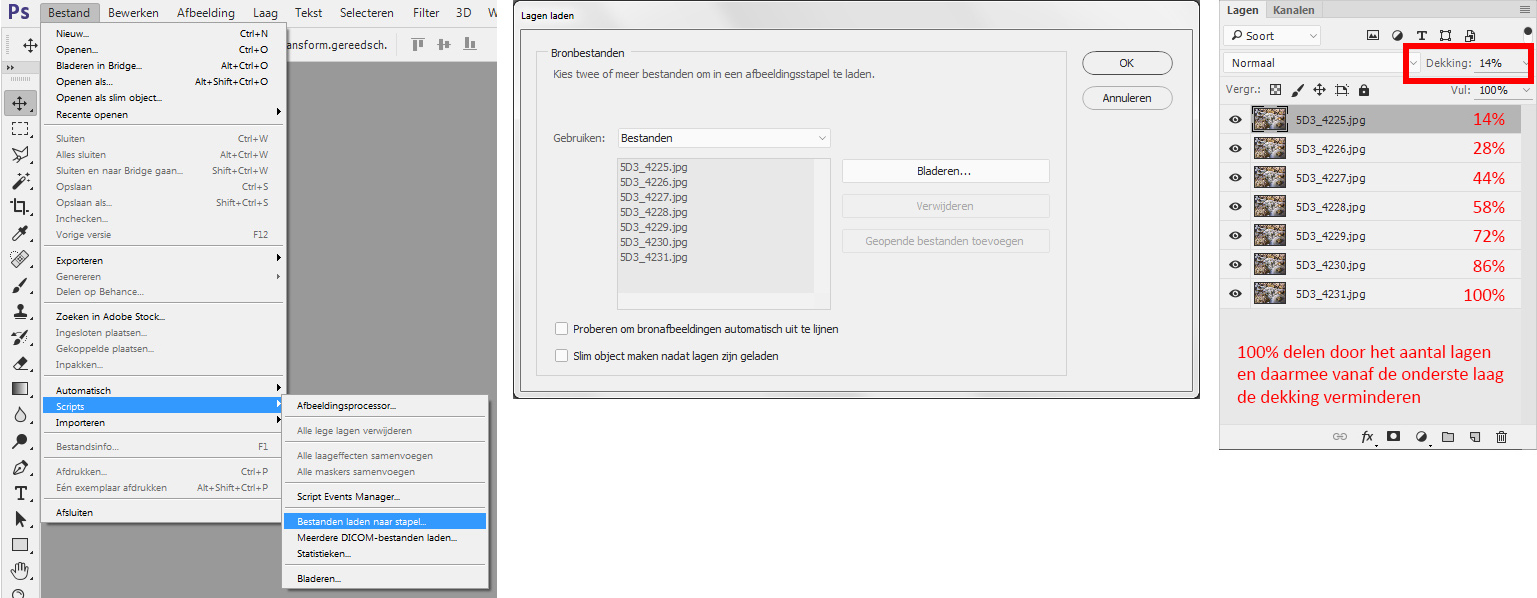Click the delete layer trash icon
This screenshot has width=1537, height=598.
pos(1501,437)
